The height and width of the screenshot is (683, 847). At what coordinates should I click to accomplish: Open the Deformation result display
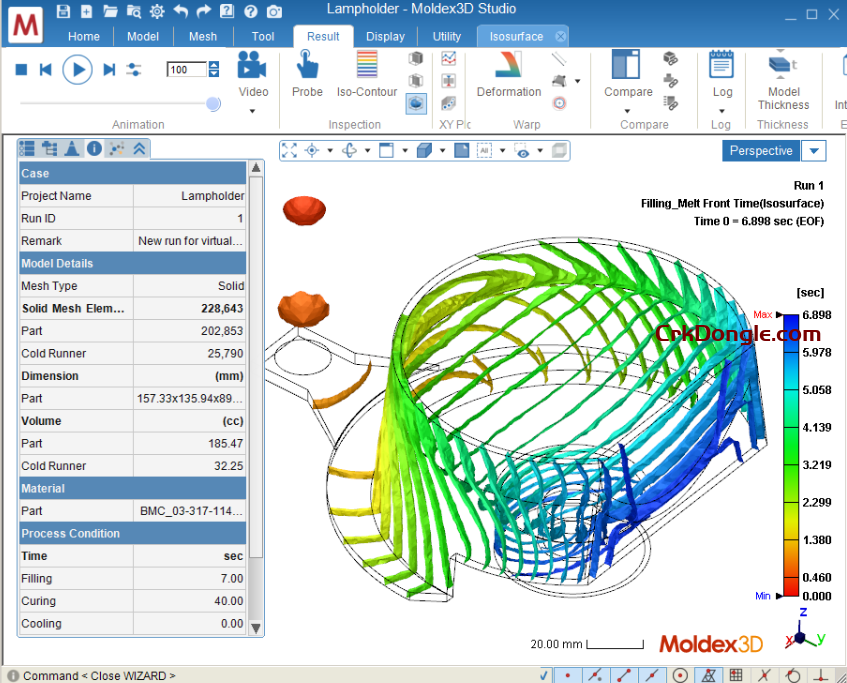[508, 70]
